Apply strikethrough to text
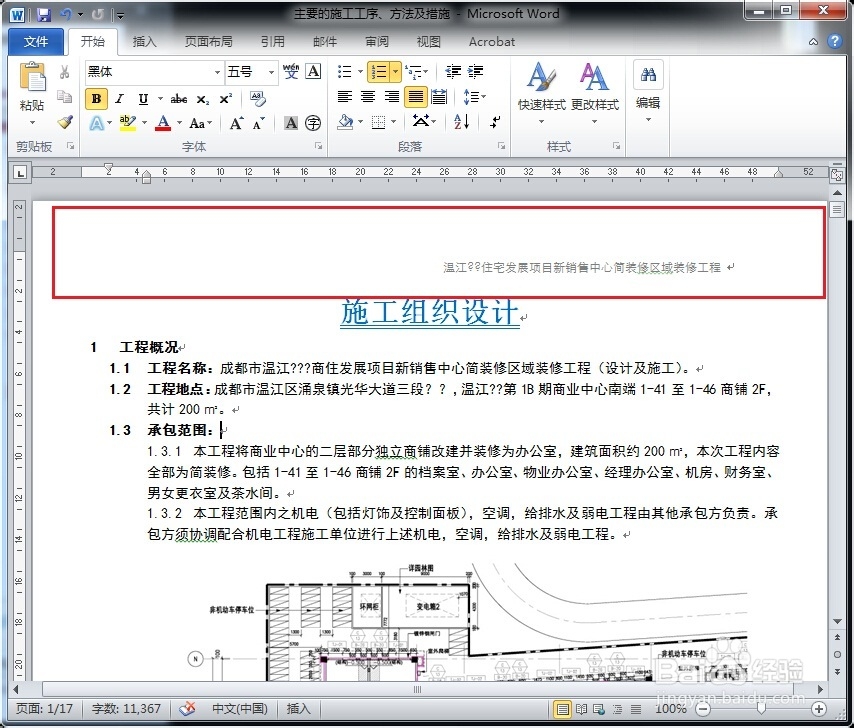The height and width of the screenshot is (728, 854). point(177,98)
